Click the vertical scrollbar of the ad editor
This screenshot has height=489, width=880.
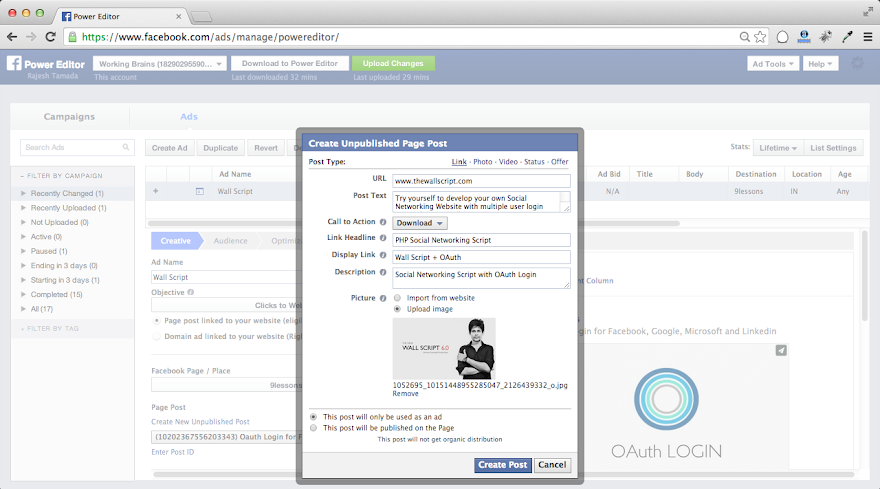click(x=865, y=276)
